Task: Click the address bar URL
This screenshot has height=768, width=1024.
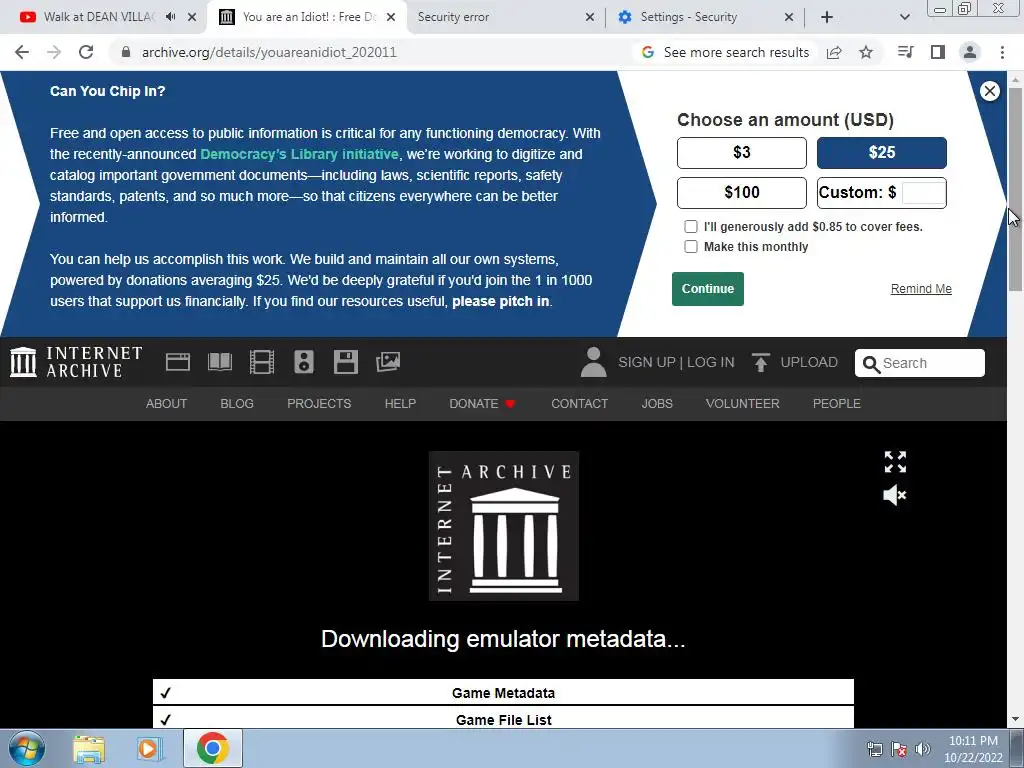Action: 269,52
